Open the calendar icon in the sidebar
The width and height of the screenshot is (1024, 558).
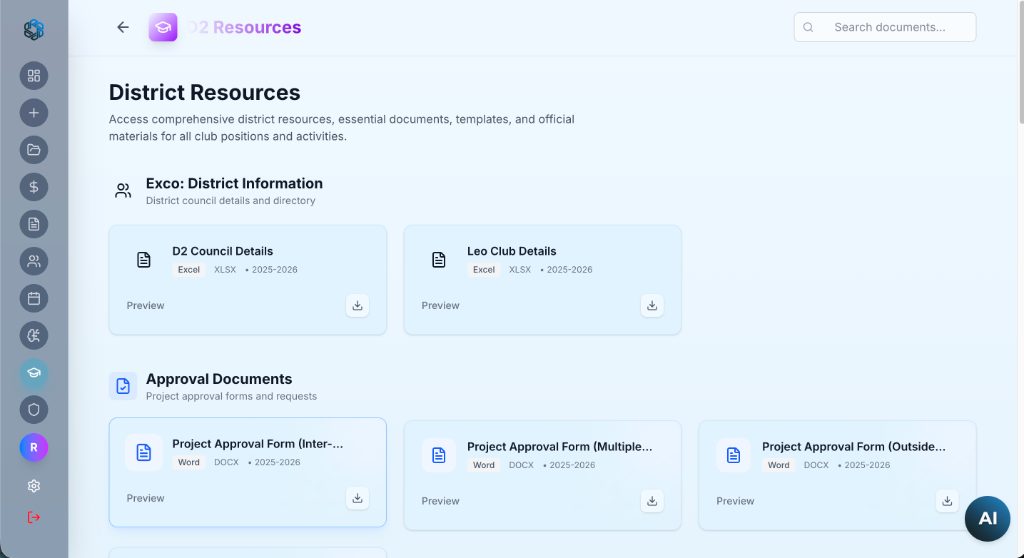34,299
